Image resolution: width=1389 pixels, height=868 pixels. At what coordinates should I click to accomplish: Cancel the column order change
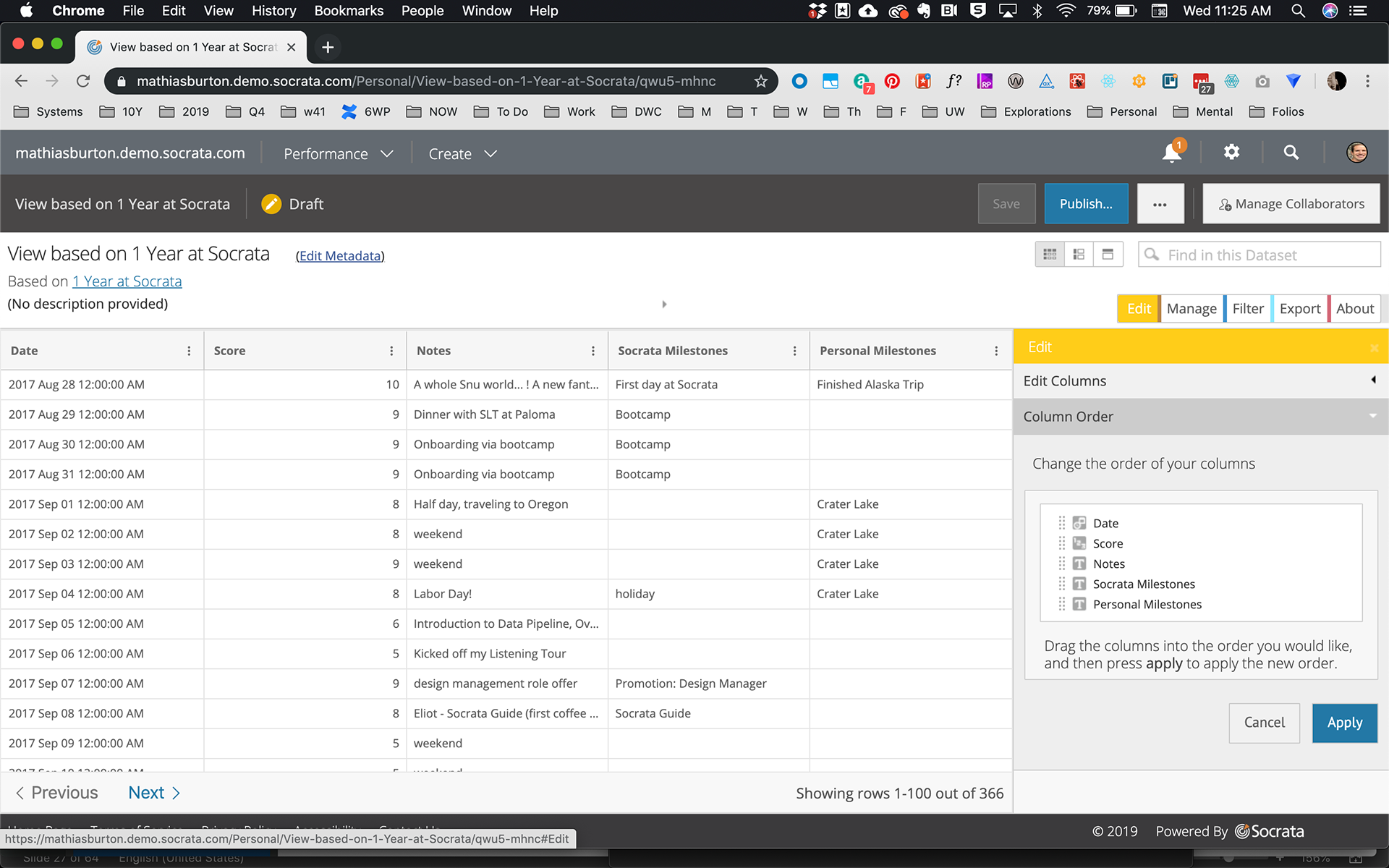(x=1264, y=723)
